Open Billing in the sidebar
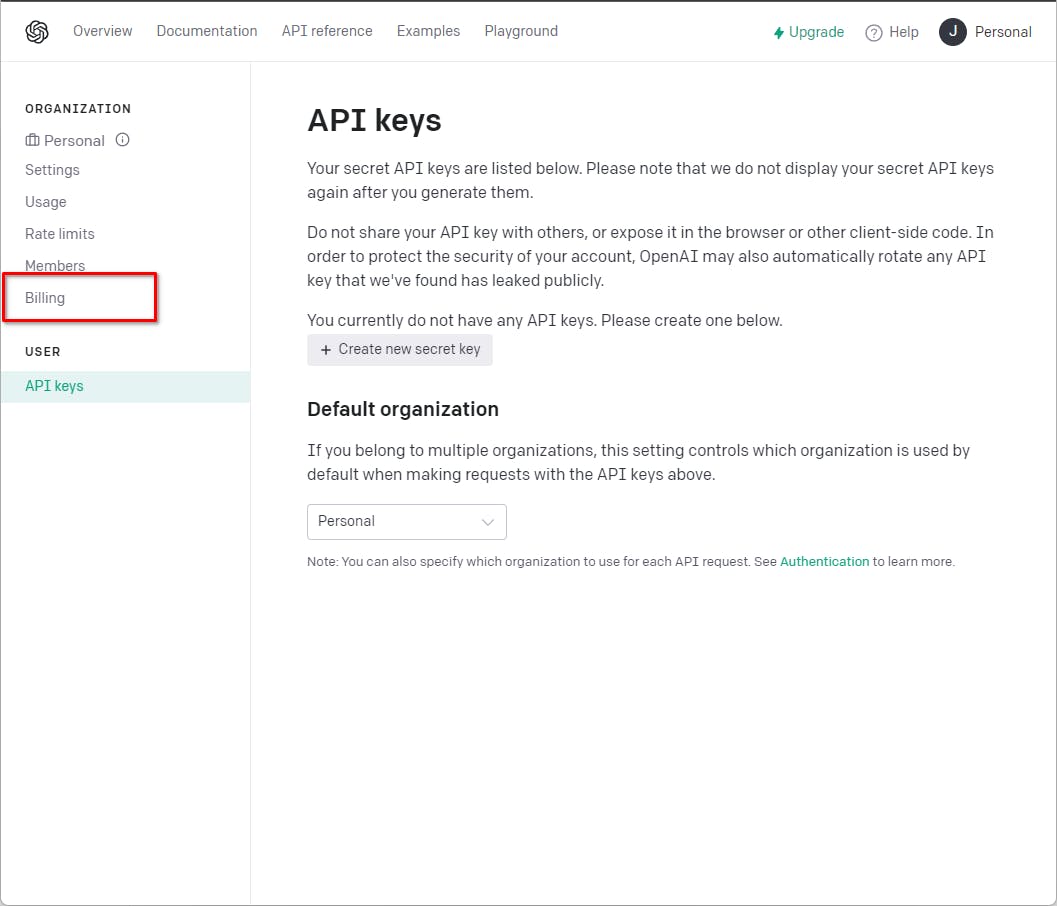Image resolution: width=1057 pixels, height=906 pixels. (x=45, y=297)
